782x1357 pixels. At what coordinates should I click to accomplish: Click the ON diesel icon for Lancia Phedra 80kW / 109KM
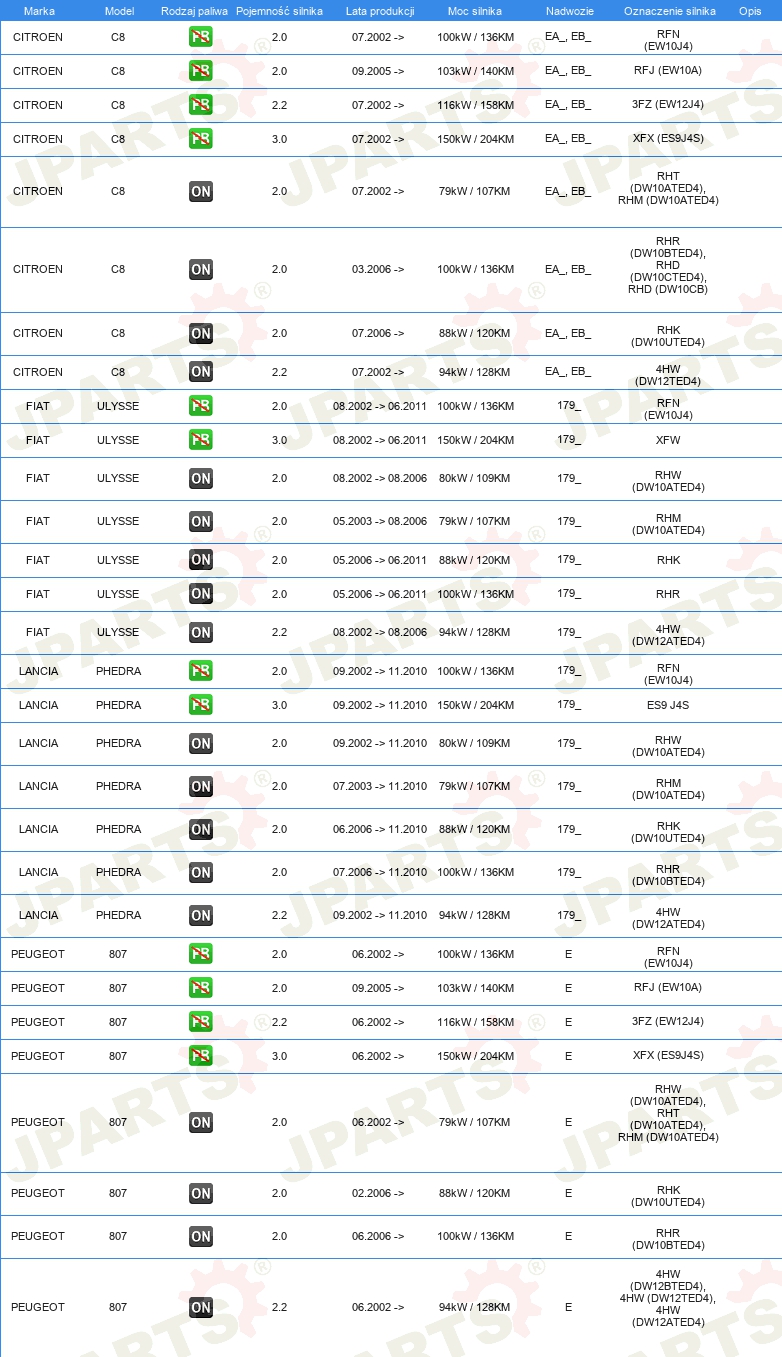click(x=201, y=743)
